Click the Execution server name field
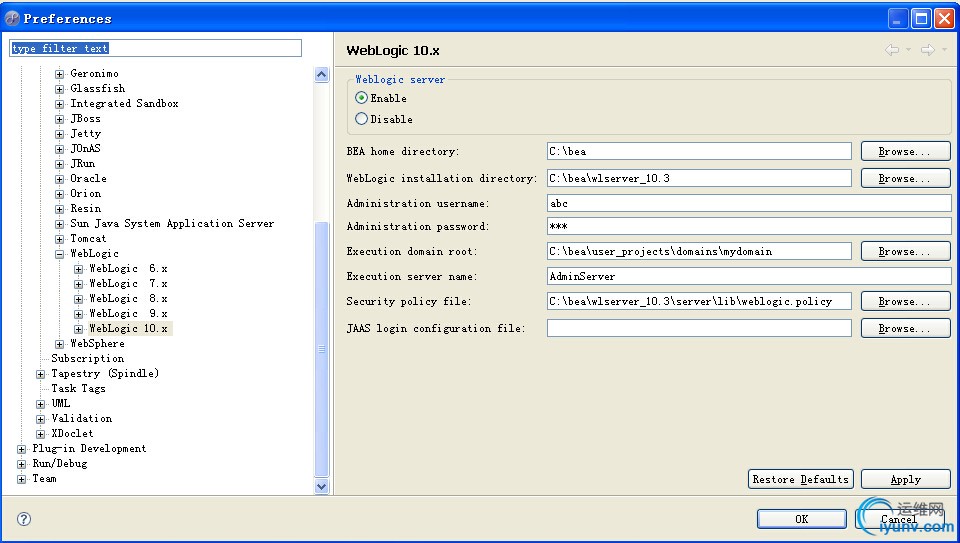Image resolution: width=960 pixels, height=543 pixels. point(749,276)
